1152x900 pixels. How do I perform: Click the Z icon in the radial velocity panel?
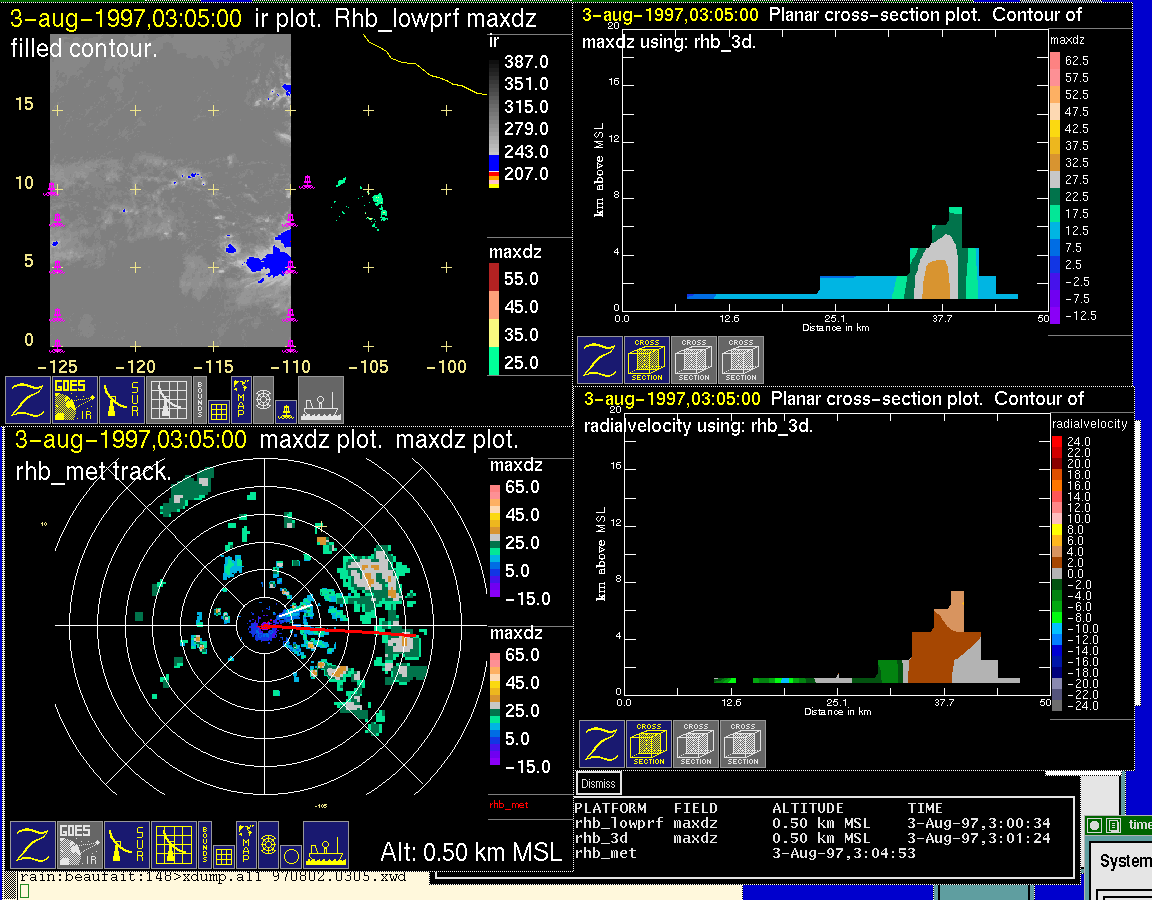[601, 744]
